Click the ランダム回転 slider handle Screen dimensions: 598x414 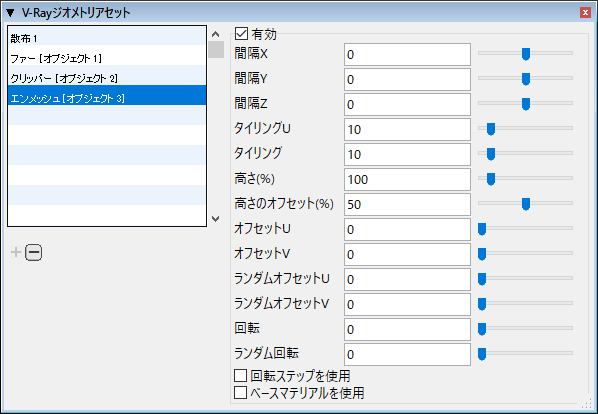(482, 354)
